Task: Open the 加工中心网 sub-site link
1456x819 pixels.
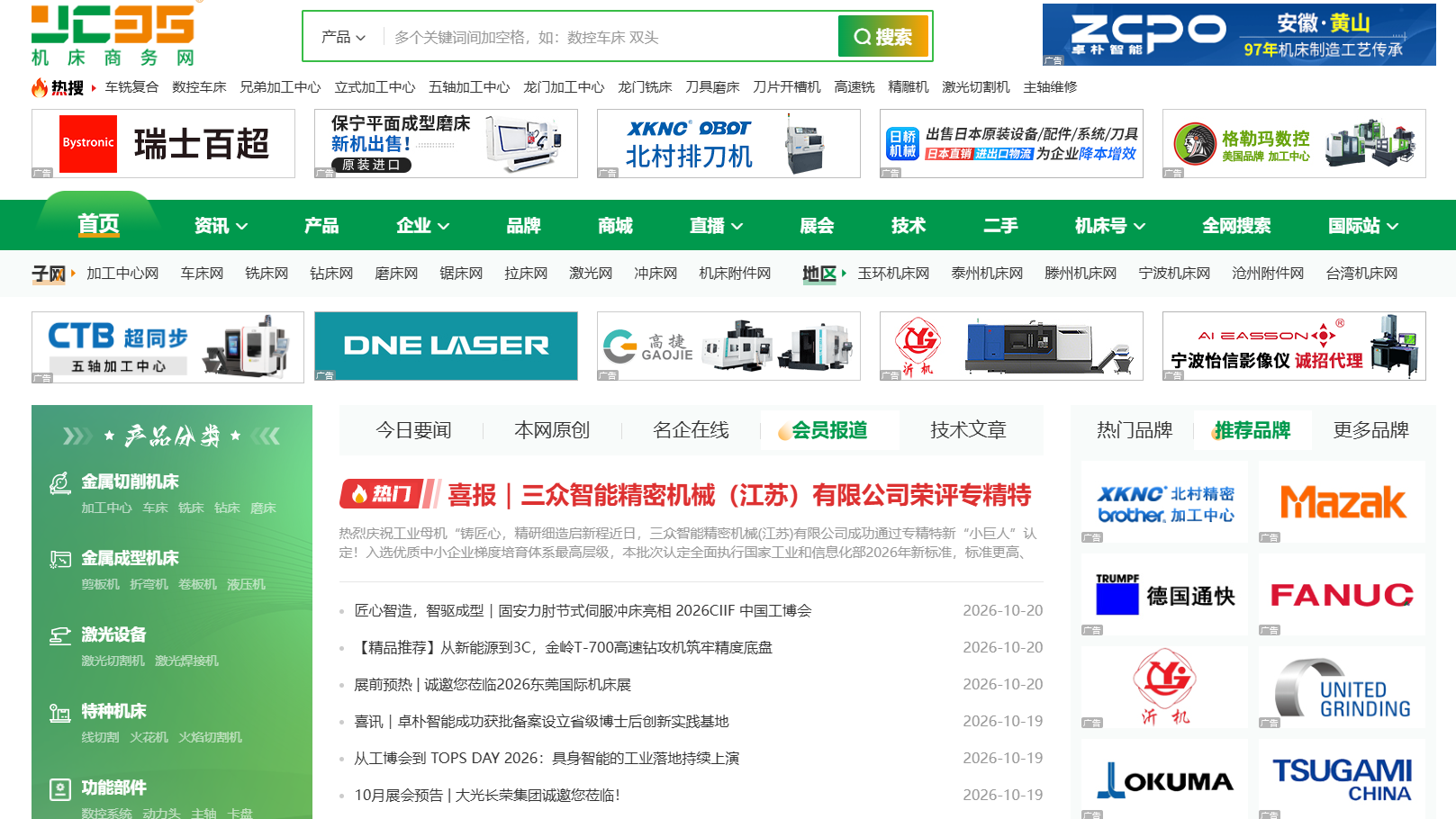Action: click(122, 274)
